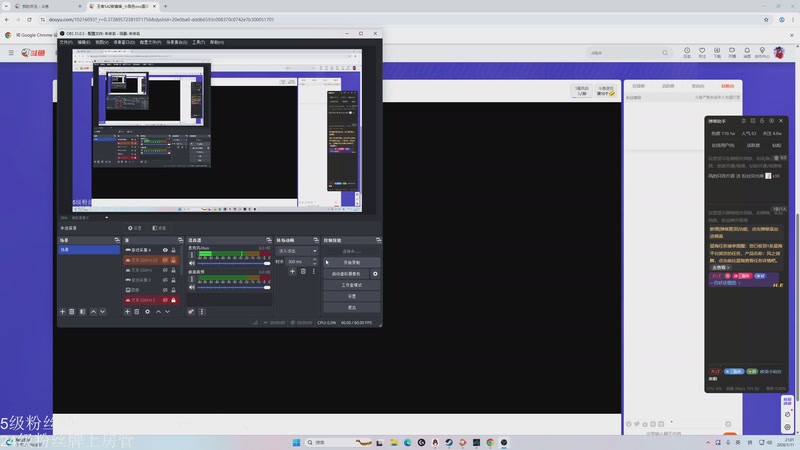Move source up in Sources panel
This screenshot has height=450, width=800.
[x=158, y=312]
